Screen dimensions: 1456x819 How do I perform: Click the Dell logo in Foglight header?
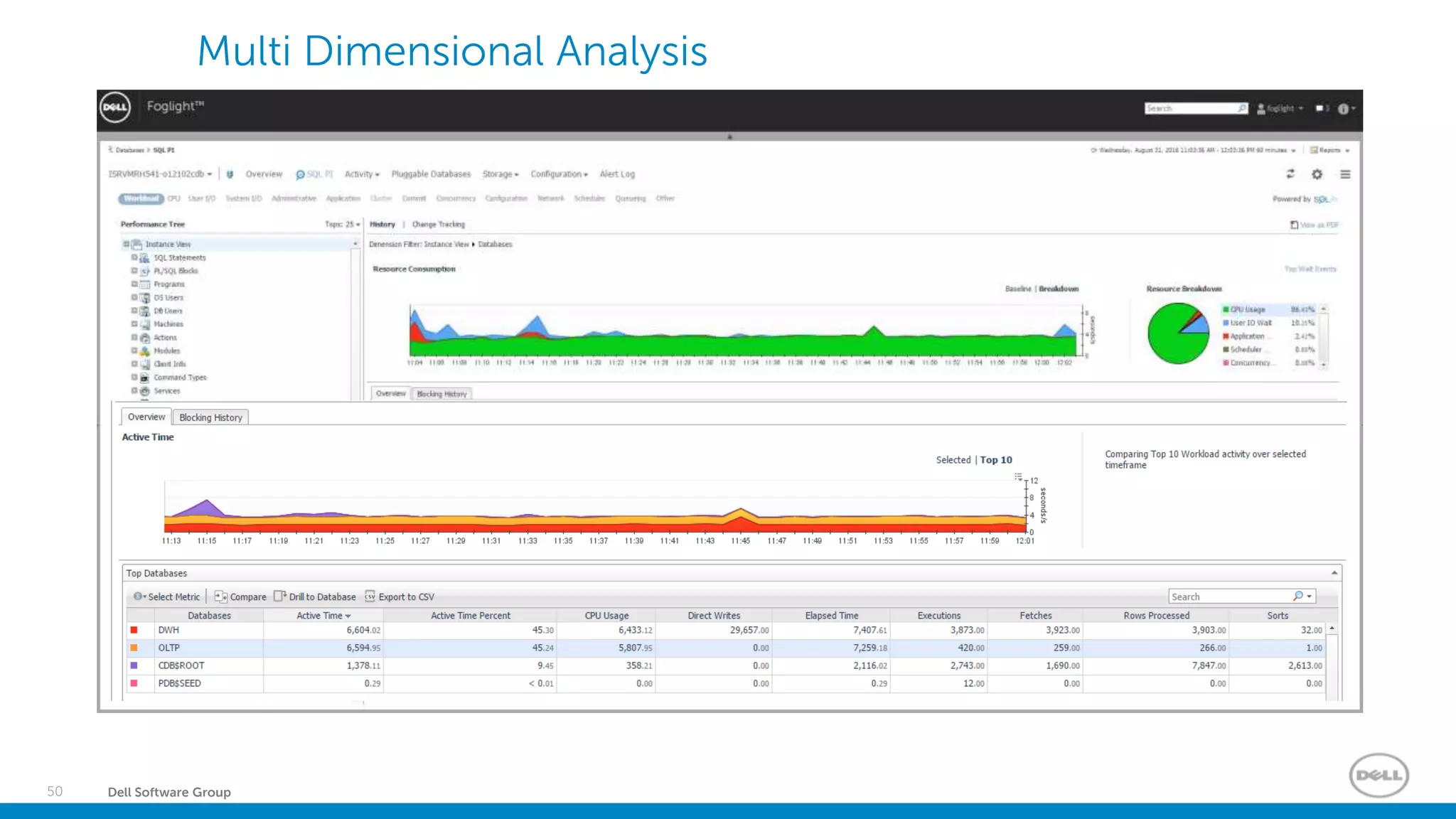[x=114, y=107]
